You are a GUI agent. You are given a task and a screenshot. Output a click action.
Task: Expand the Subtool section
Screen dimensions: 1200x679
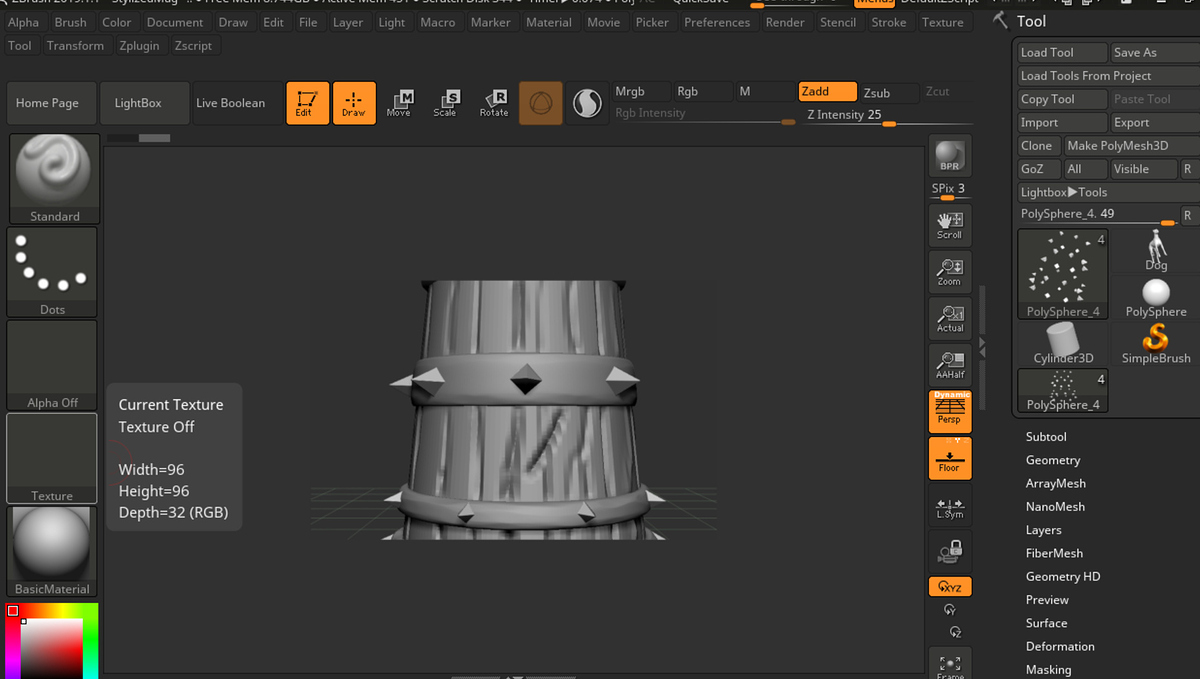[1046, 437]
